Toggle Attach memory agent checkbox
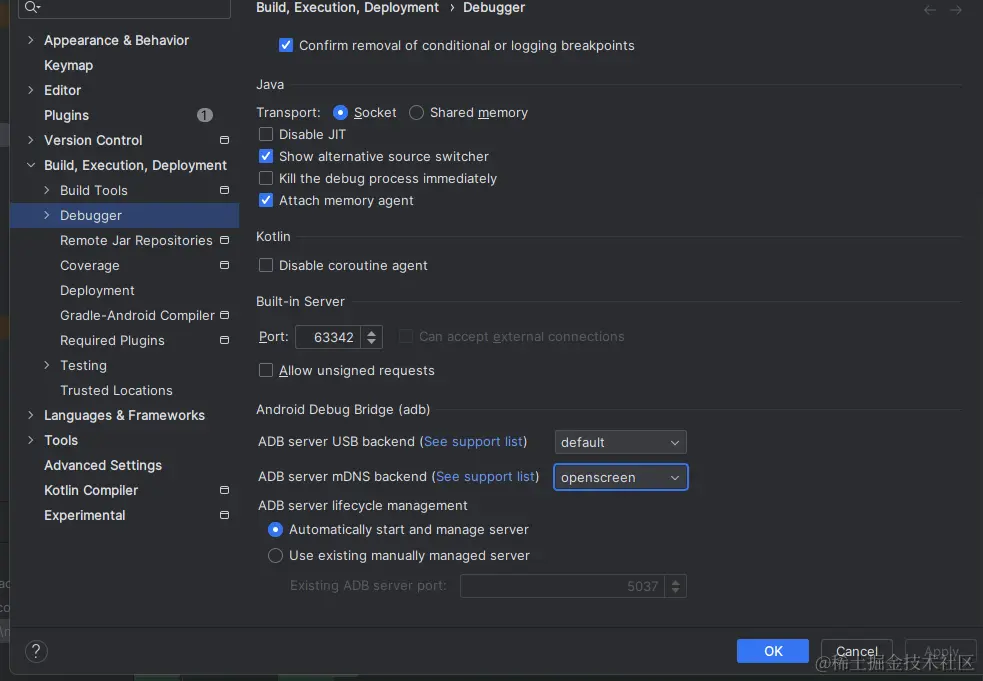The height and width of the screenshot is (681, 983). [x=266, y=200]
